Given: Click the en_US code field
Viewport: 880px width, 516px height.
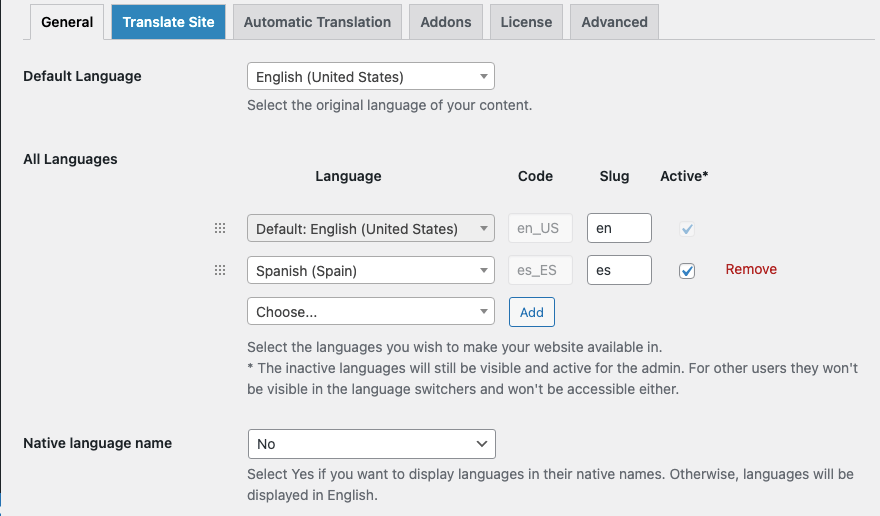Looking at the screenshot, I should (x=540, y=228).
